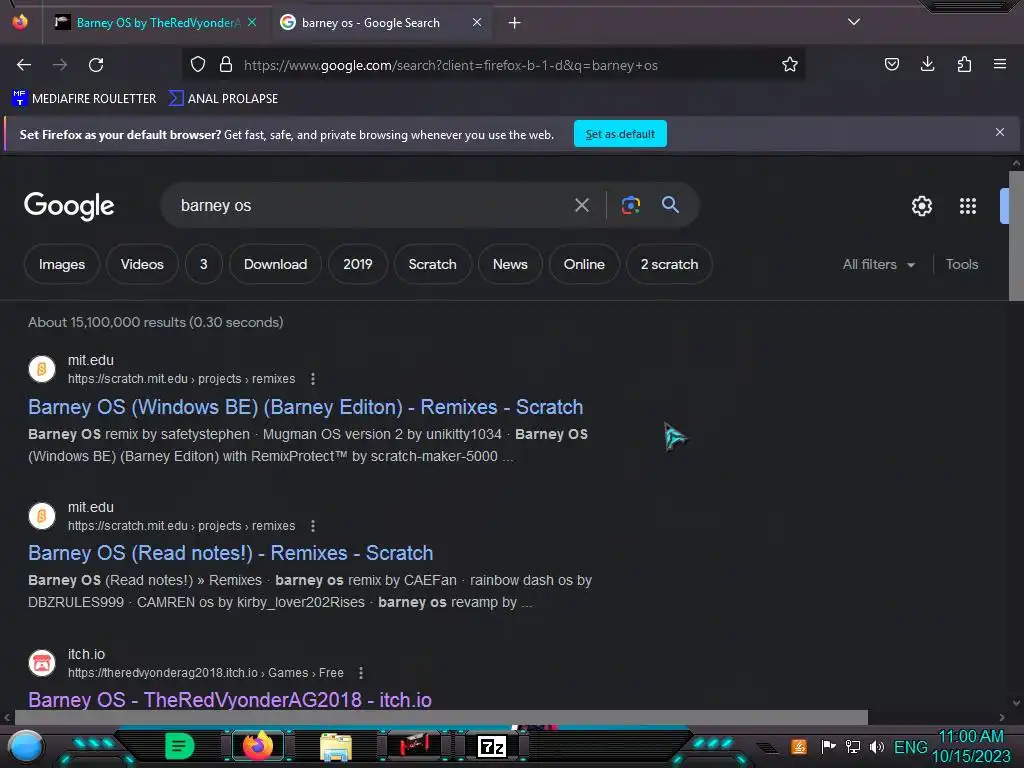Open the network tray icon

pyautogui.click(x=852, y=746)
